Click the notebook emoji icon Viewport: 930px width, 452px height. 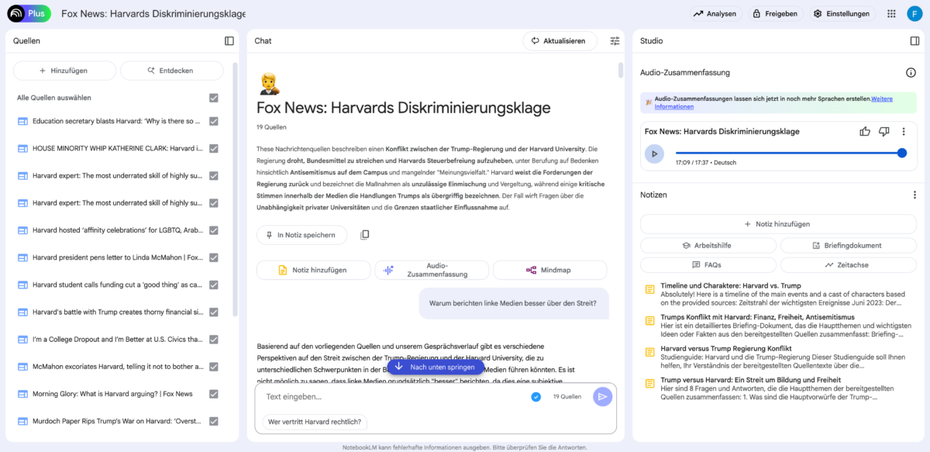coord(269,84)
